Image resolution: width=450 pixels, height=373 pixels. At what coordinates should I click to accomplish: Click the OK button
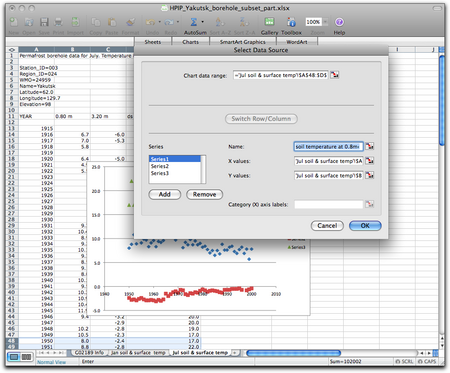pyautogui.click(x=365, y=226)
